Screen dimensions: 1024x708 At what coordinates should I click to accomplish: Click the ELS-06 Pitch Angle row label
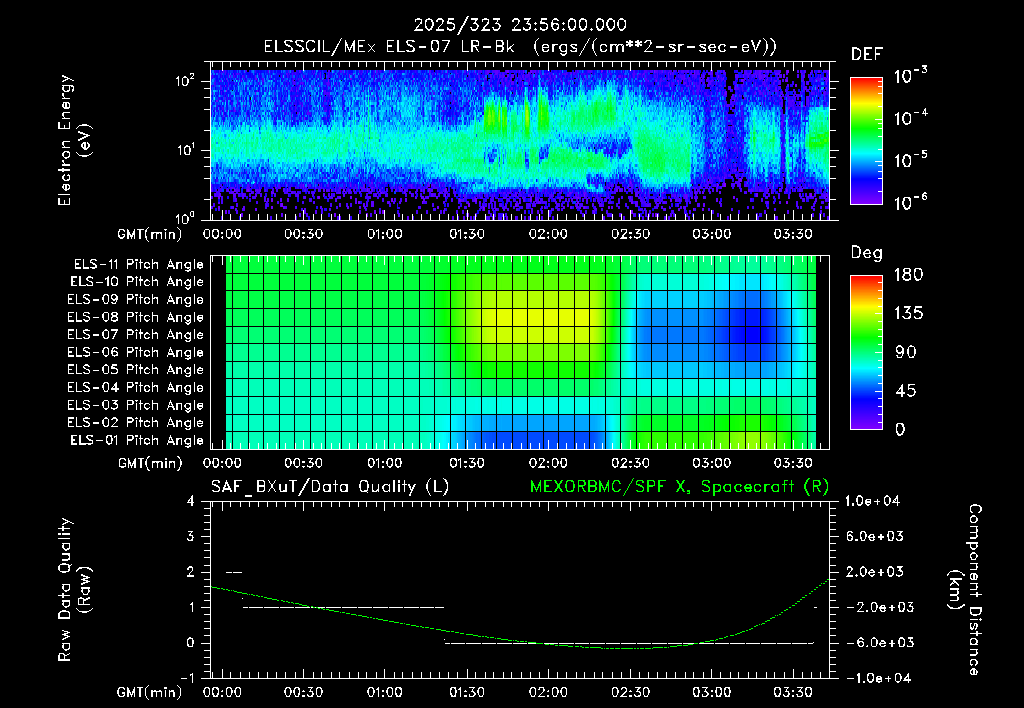pyautogui.click(x=135, y=353)
